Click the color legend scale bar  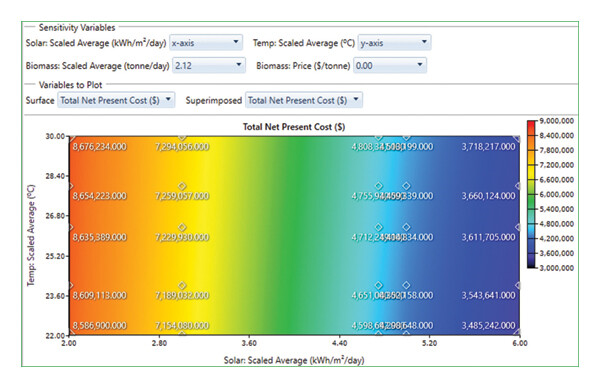point(532,194)
